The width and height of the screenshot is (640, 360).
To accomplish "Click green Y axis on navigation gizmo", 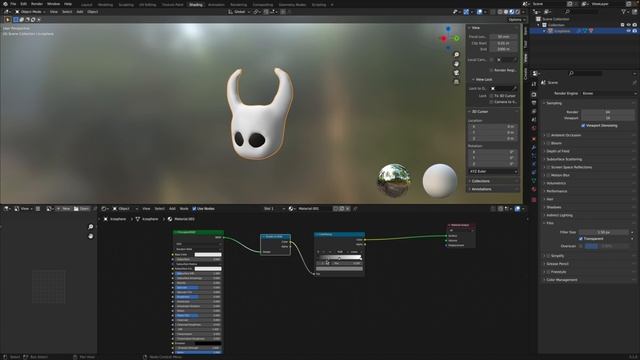I will pyautogui.click(x=456, y=38).
